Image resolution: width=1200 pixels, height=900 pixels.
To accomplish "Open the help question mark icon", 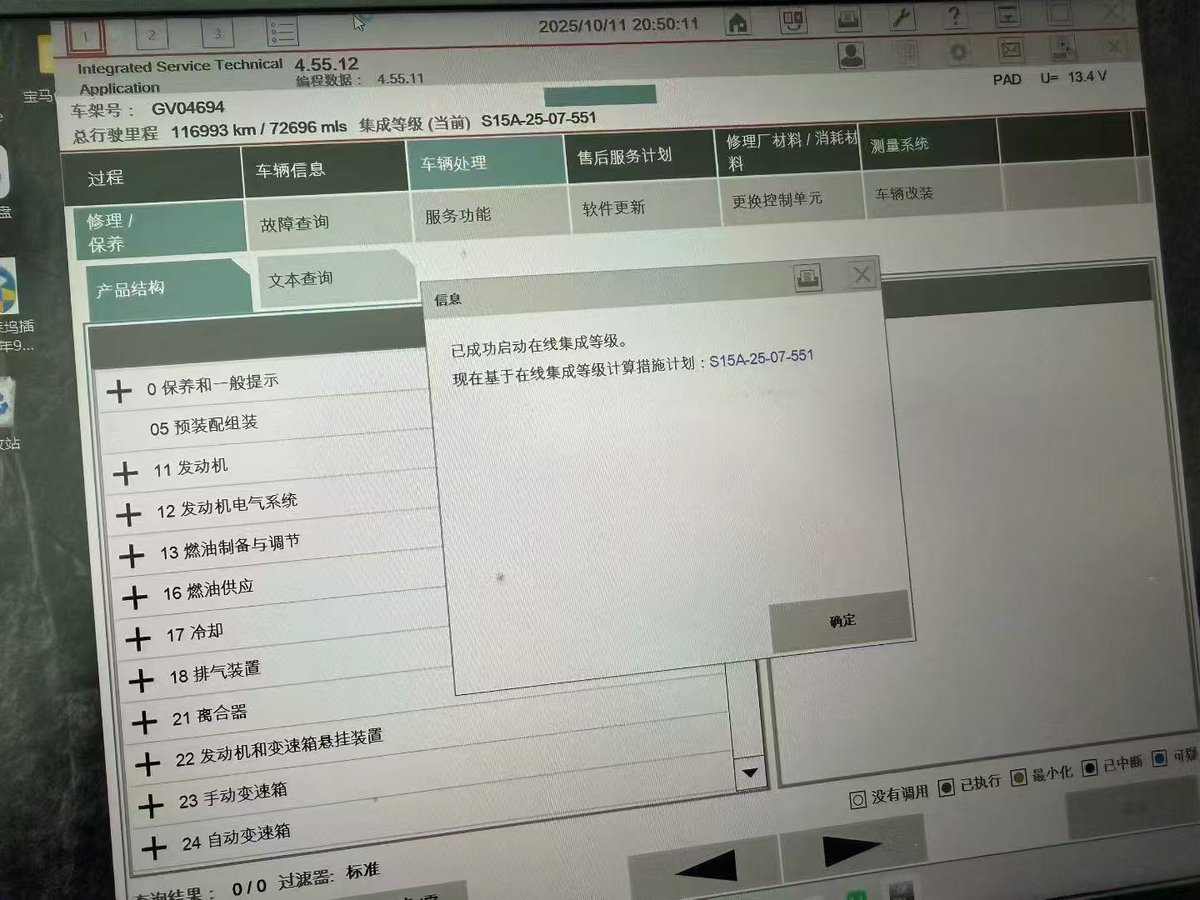I will click(x=956, y=16).
